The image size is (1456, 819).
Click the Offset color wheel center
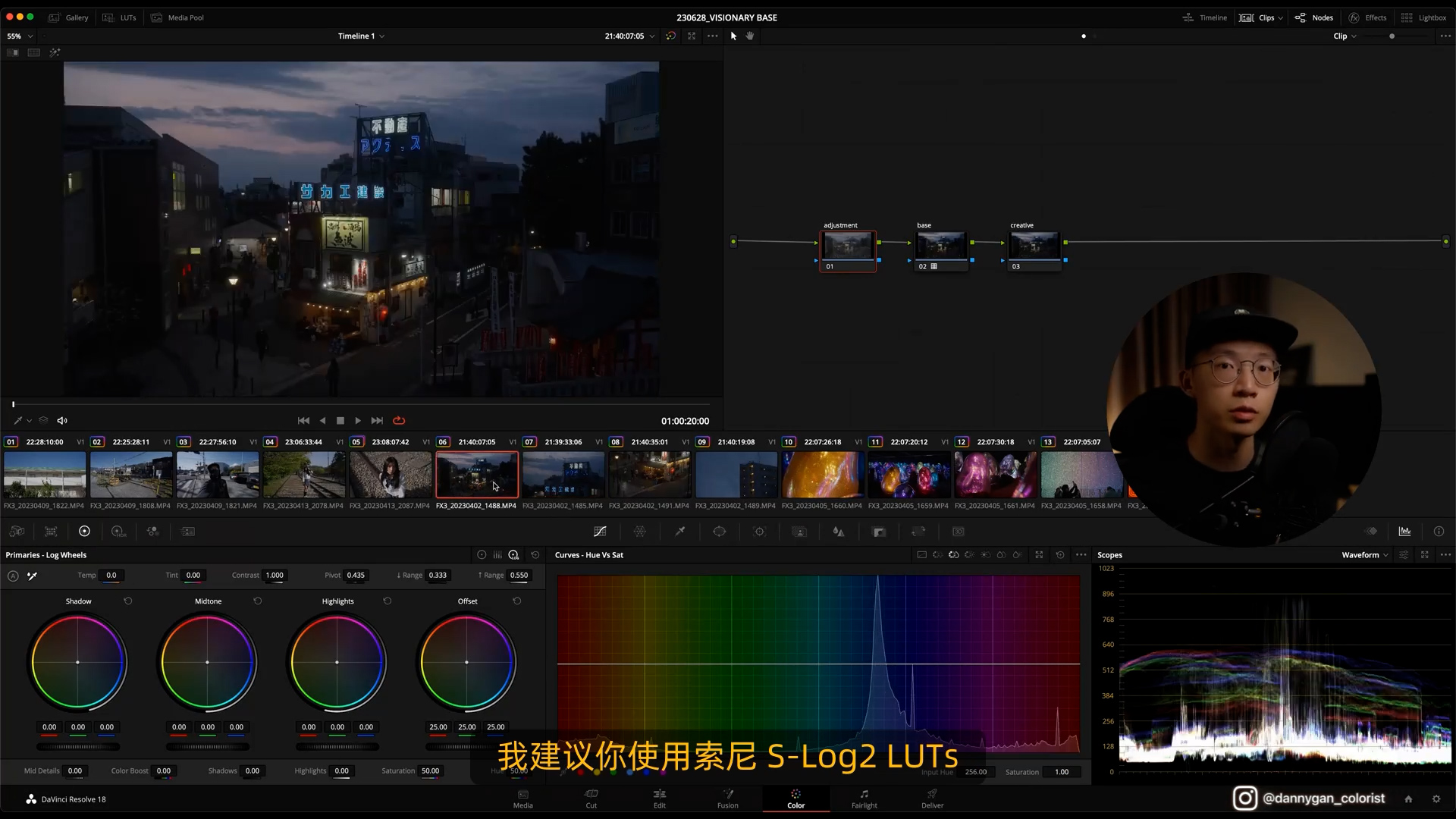coord(466,663)
